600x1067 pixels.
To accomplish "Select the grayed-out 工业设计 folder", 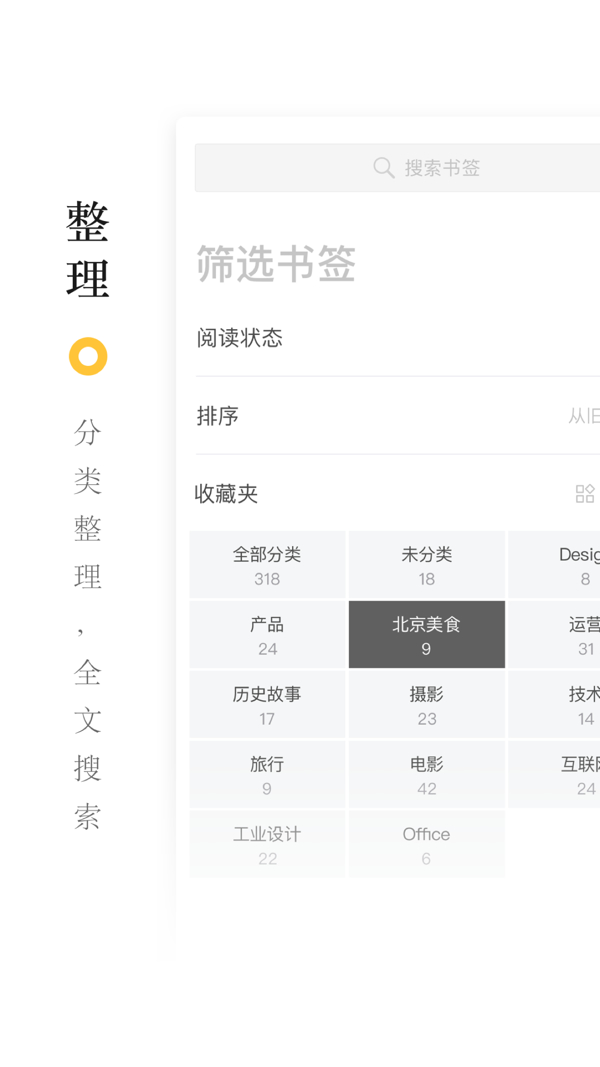I will (x=266, y=843).
